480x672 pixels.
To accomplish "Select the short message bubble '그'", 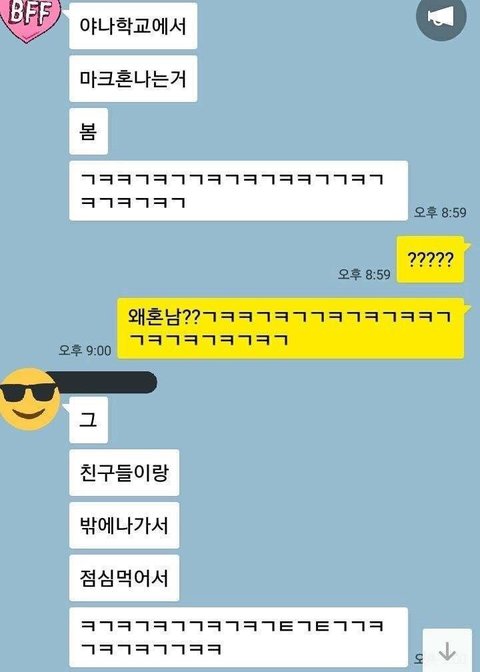I will (x=88, y=420).
